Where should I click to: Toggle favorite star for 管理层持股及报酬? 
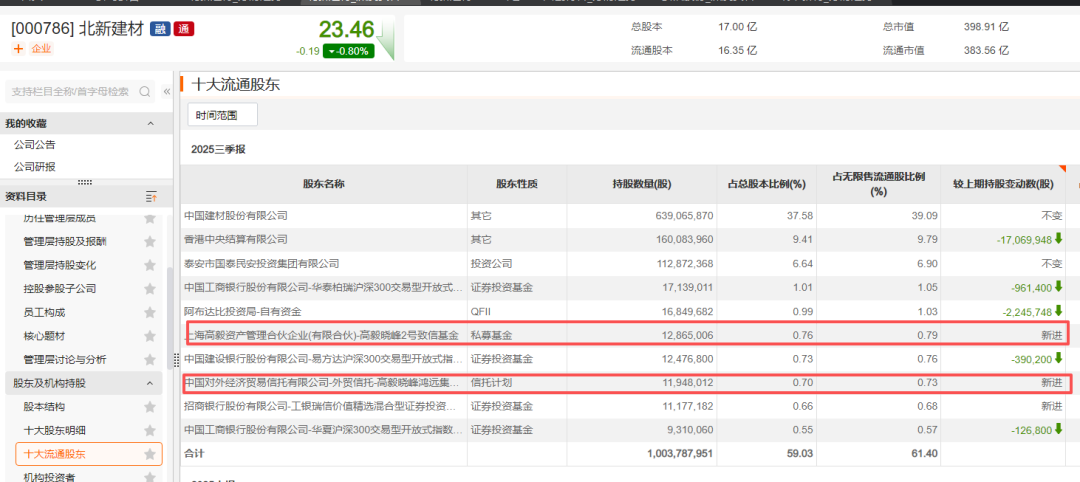(x=150, y=242)
